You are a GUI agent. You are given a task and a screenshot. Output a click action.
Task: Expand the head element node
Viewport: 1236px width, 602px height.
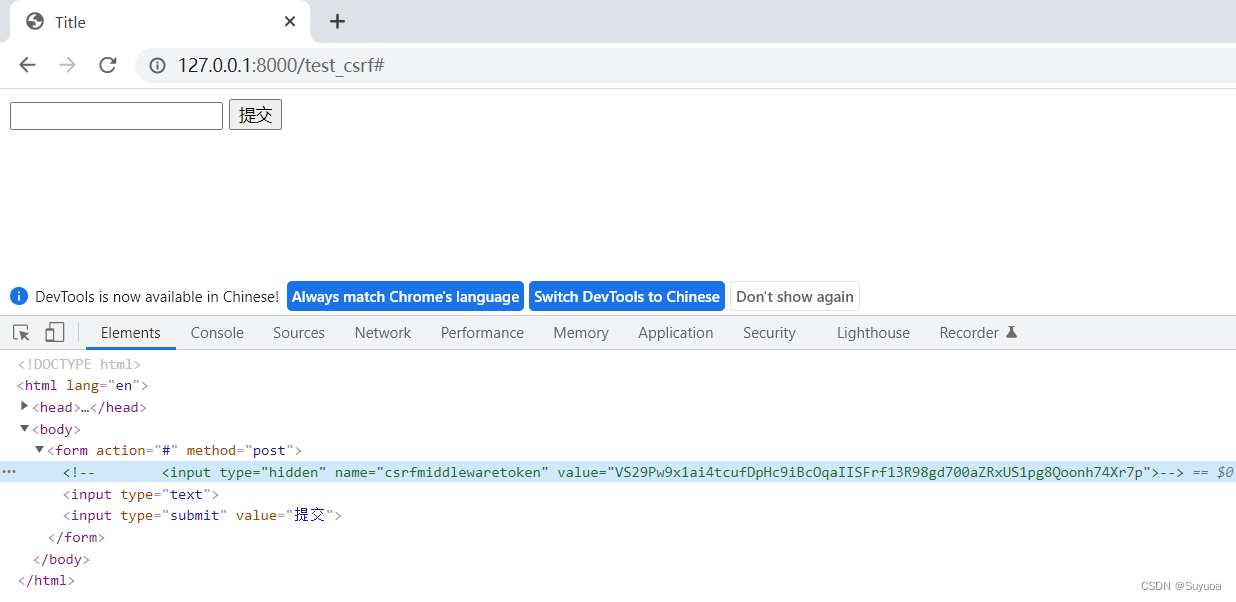tap(25, 407)
